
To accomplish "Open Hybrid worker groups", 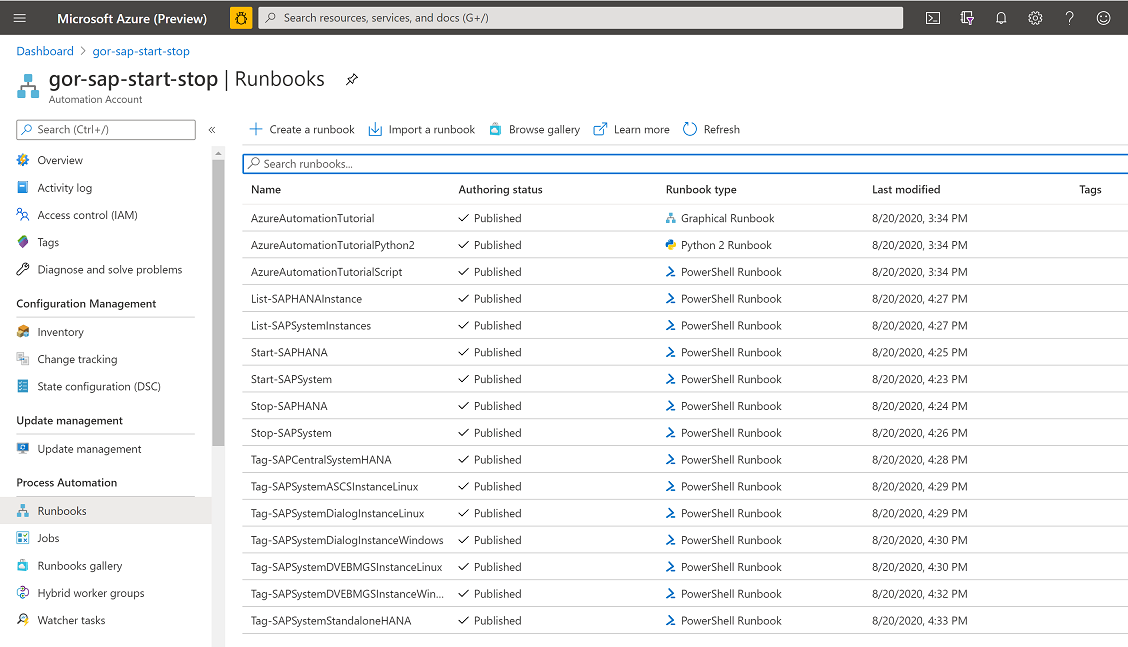I will point(91,593).
